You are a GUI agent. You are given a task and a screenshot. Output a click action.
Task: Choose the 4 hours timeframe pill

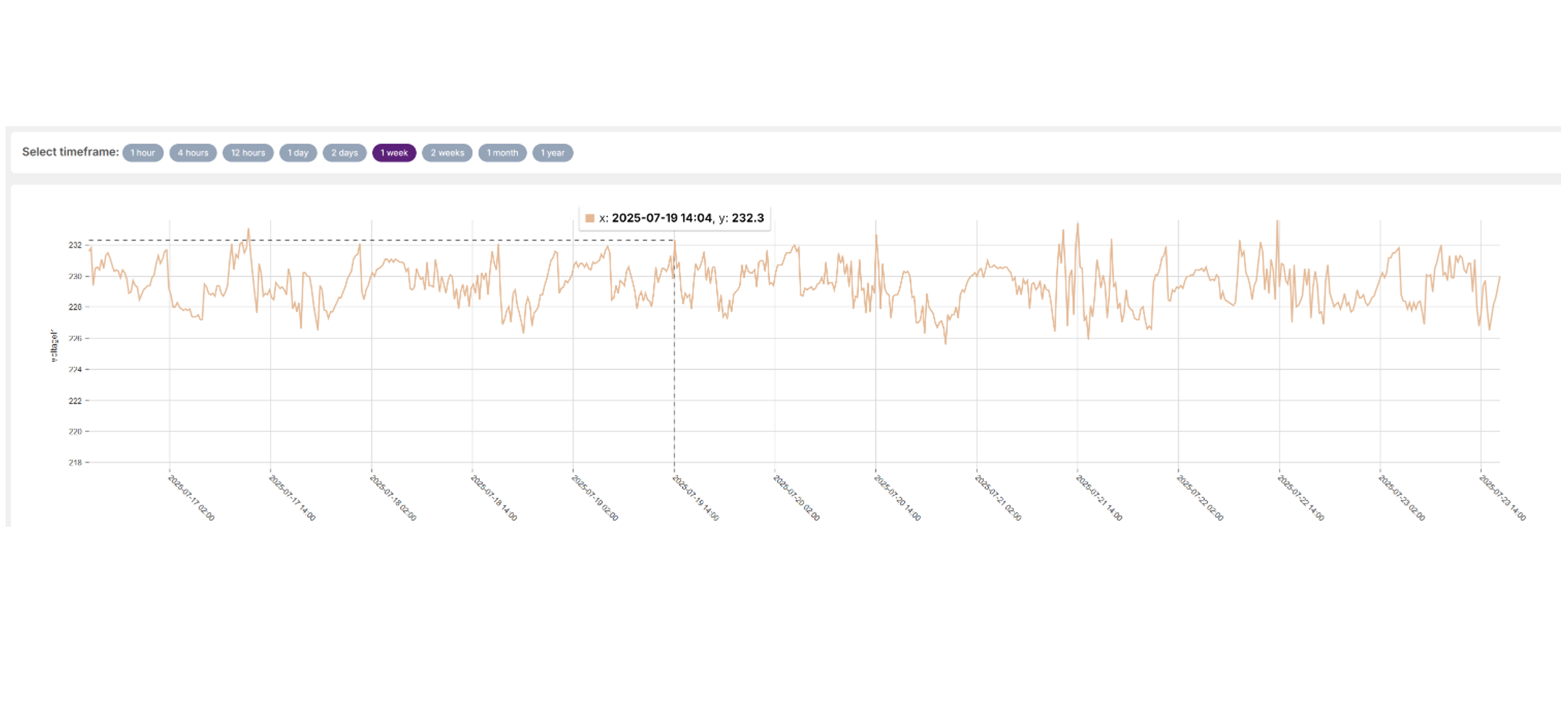tap(192, 153)
